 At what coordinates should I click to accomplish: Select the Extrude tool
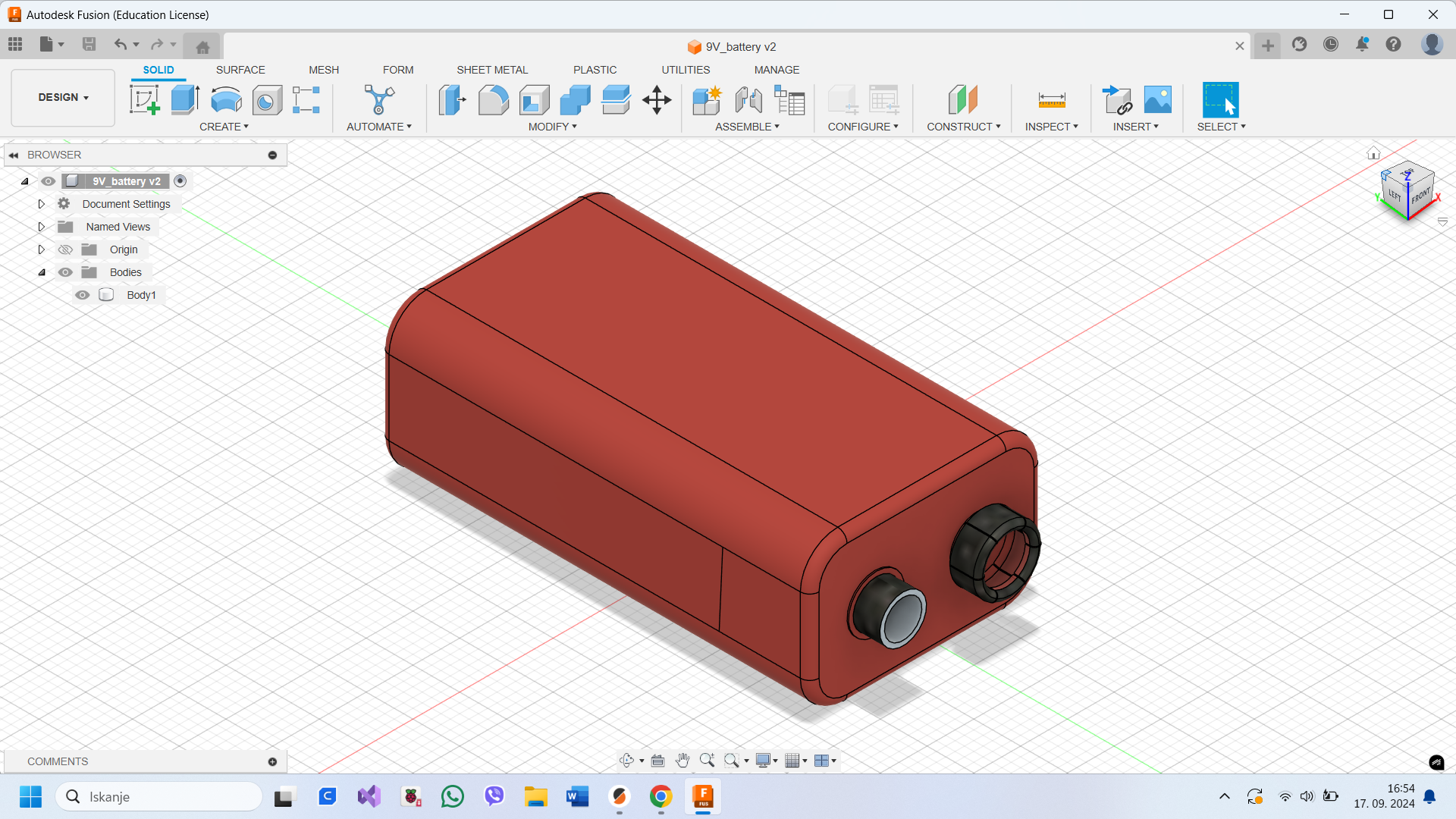click(x=185, y=99)
